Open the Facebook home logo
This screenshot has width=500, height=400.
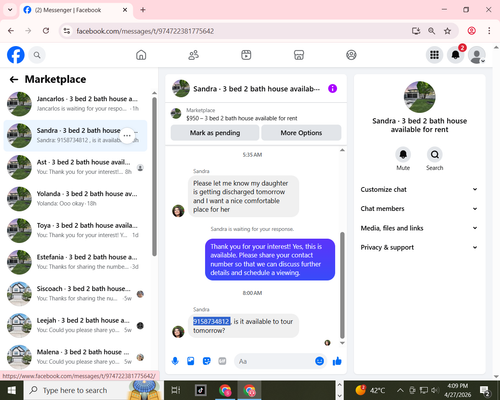point(16,55)
